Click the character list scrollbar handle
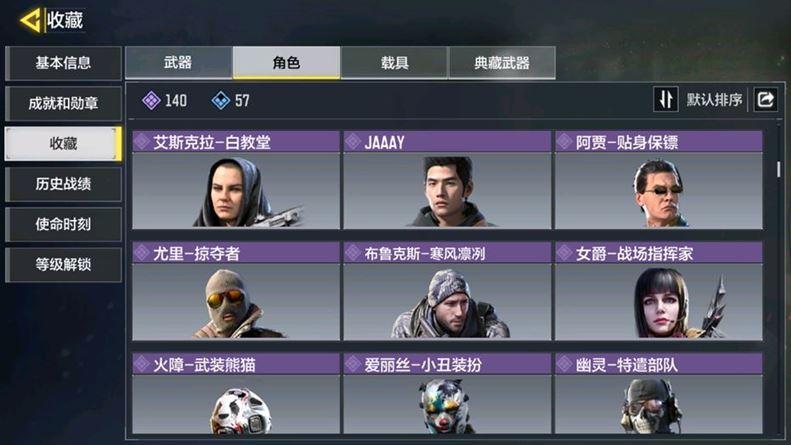 point(779,169)
